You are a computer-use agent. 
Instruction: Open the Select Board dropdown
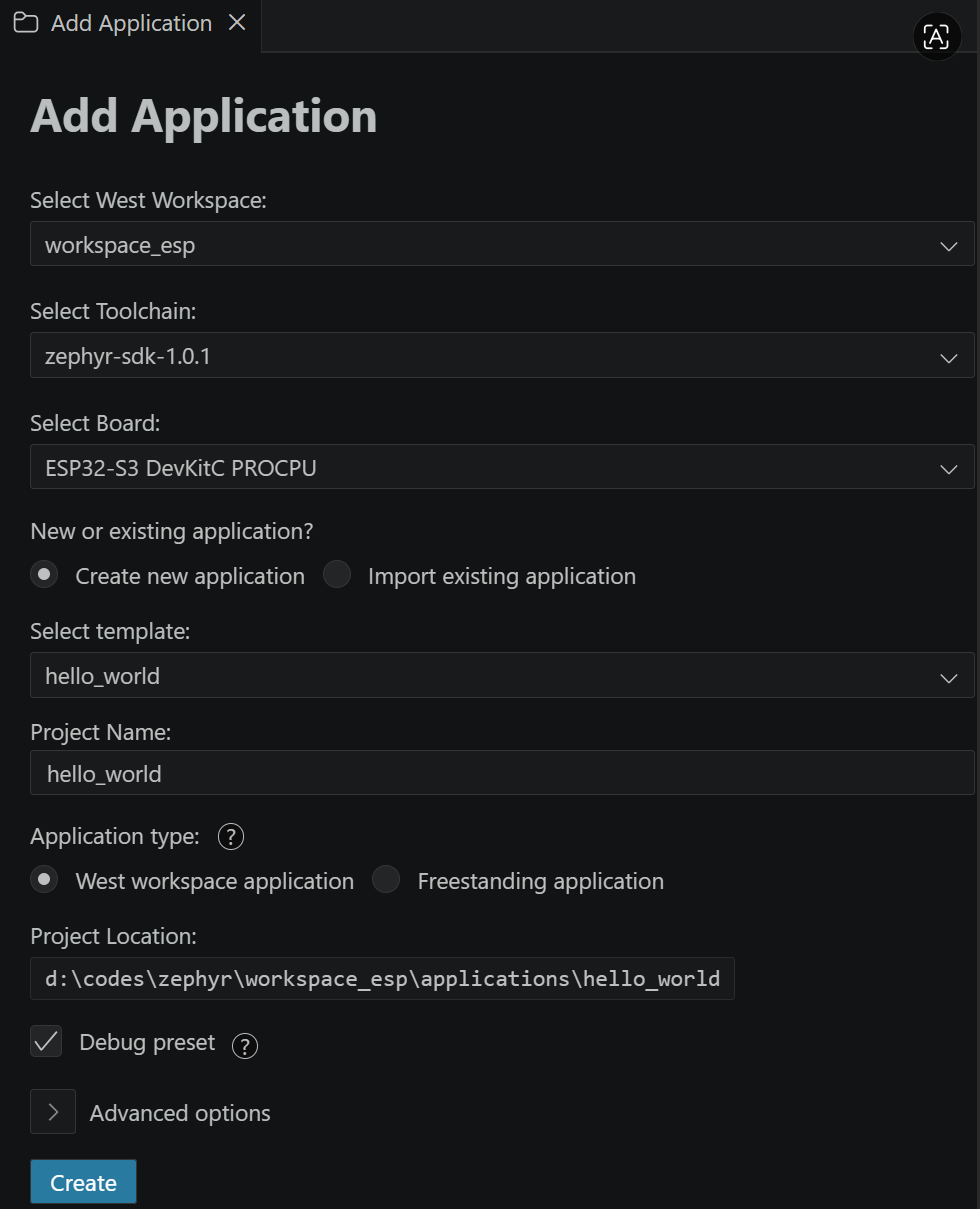(x=502, y=467)
